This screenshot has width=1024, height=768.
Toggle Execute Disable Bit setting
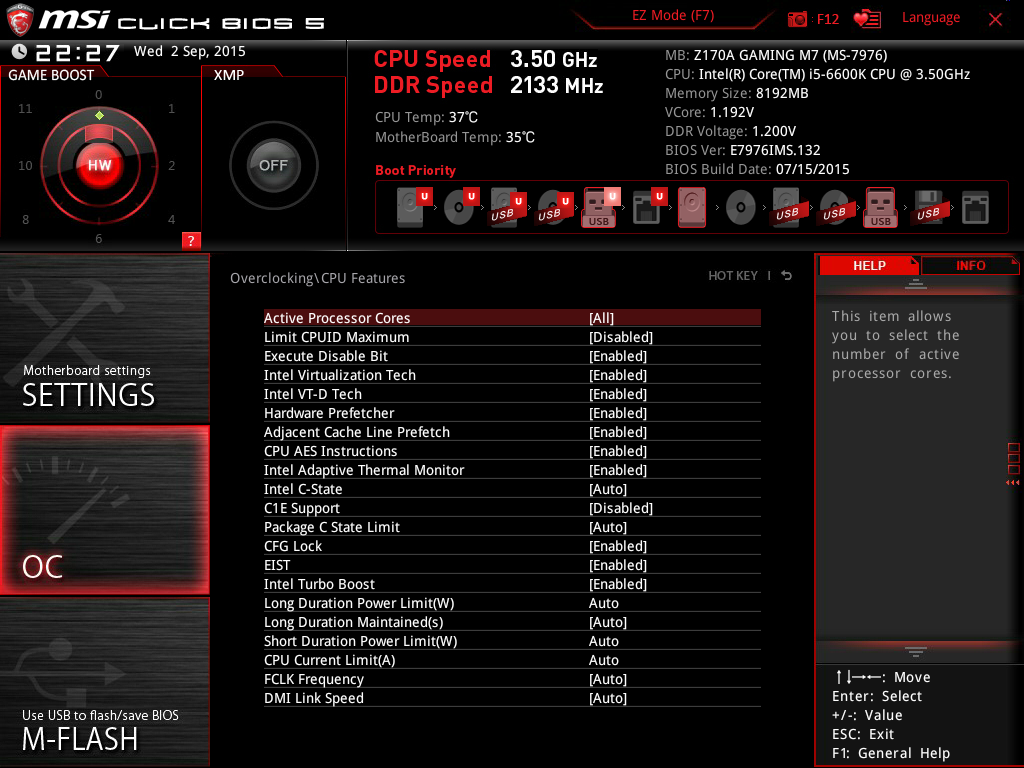[x=512, y=356]
